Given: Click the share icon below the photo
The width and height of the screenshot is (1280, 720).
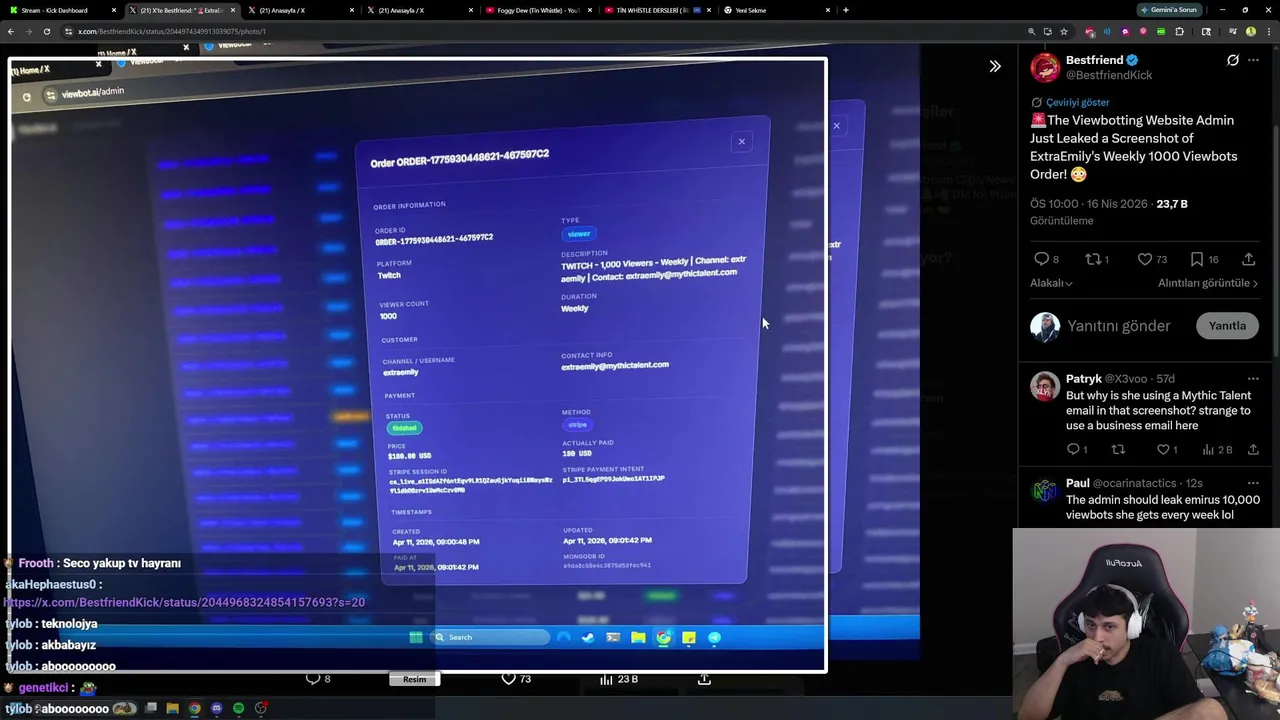Looking at the screenshot, I should coord(704,679).
